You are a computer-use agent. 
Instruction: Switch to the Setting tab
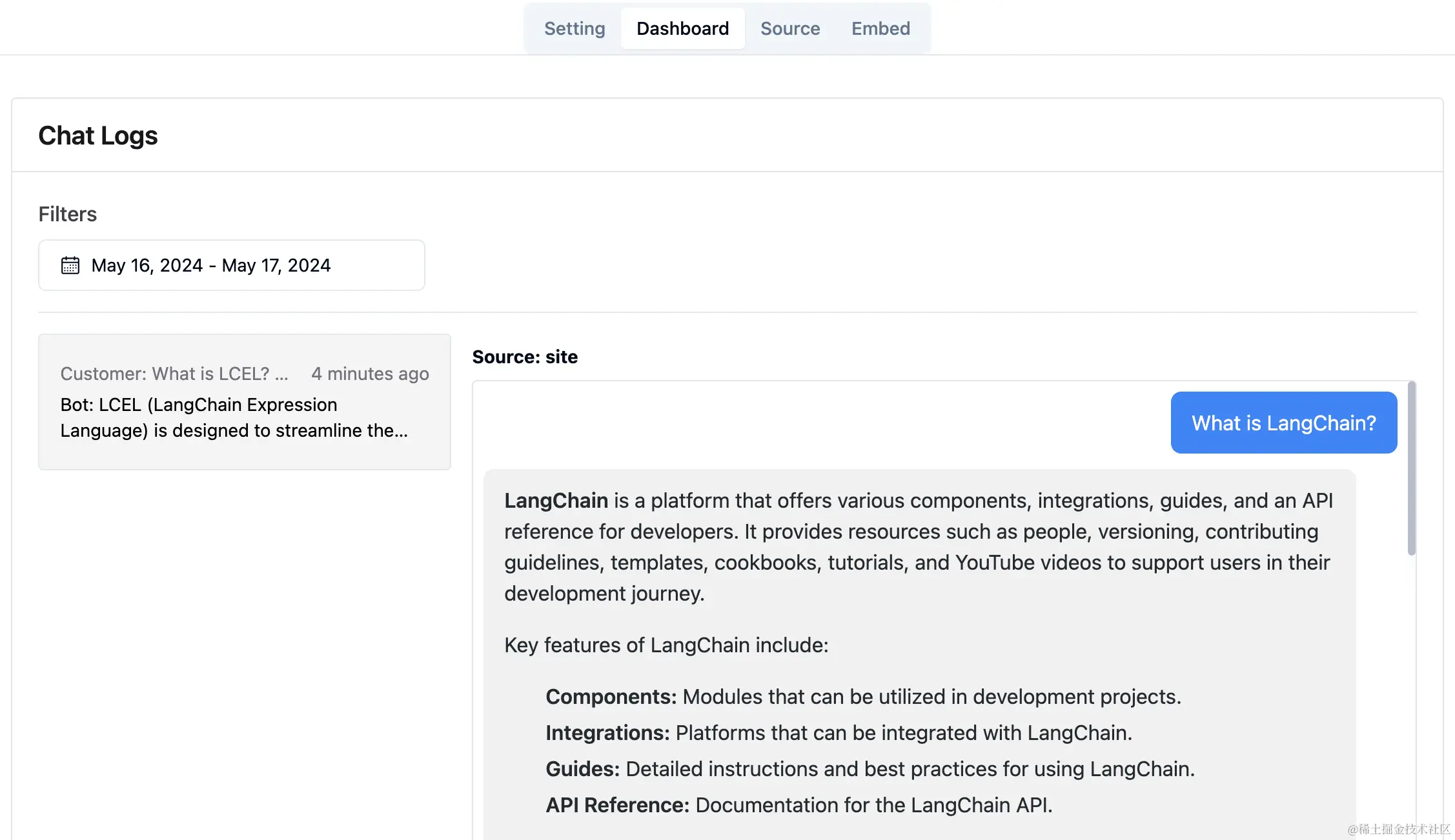pos(574,28)
